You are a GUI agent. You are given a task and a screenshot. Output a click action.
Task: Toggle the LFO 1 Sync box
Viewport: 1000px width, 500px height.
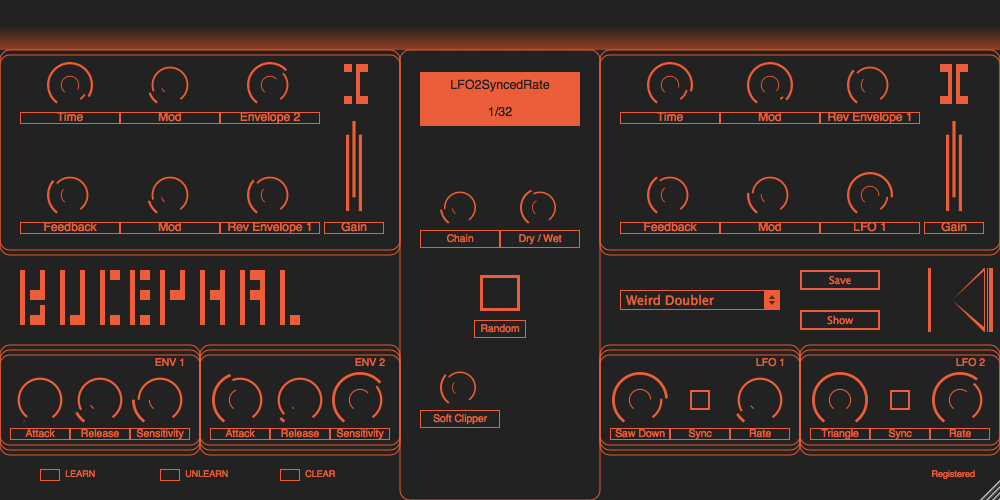point(700,400)
